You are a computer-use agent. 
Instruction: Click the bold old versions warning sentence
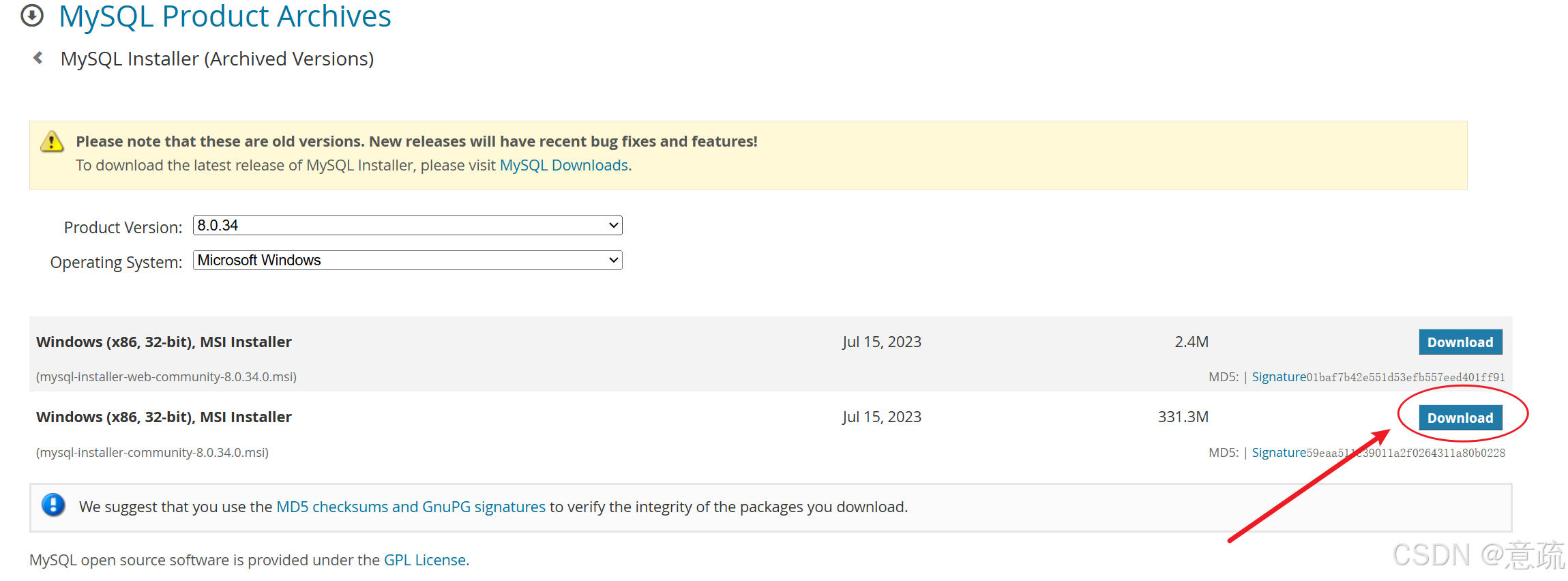(x=417, y=142)
